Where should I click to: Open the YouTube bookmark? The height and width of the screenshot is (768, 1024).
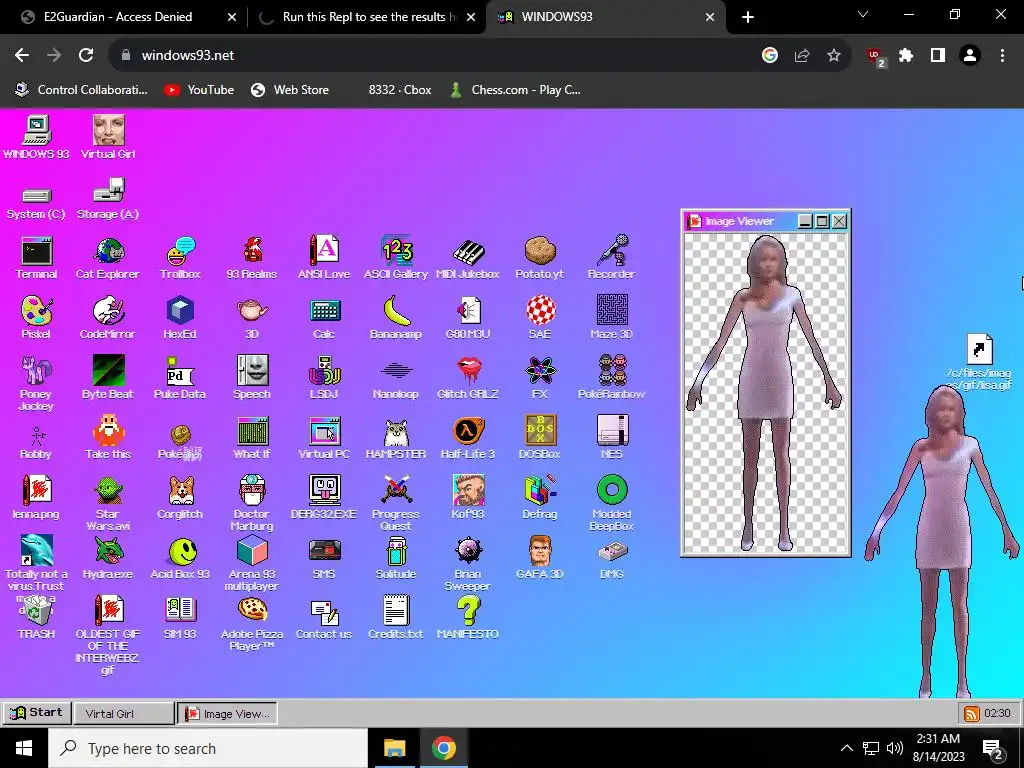click(x=199, y=90)
